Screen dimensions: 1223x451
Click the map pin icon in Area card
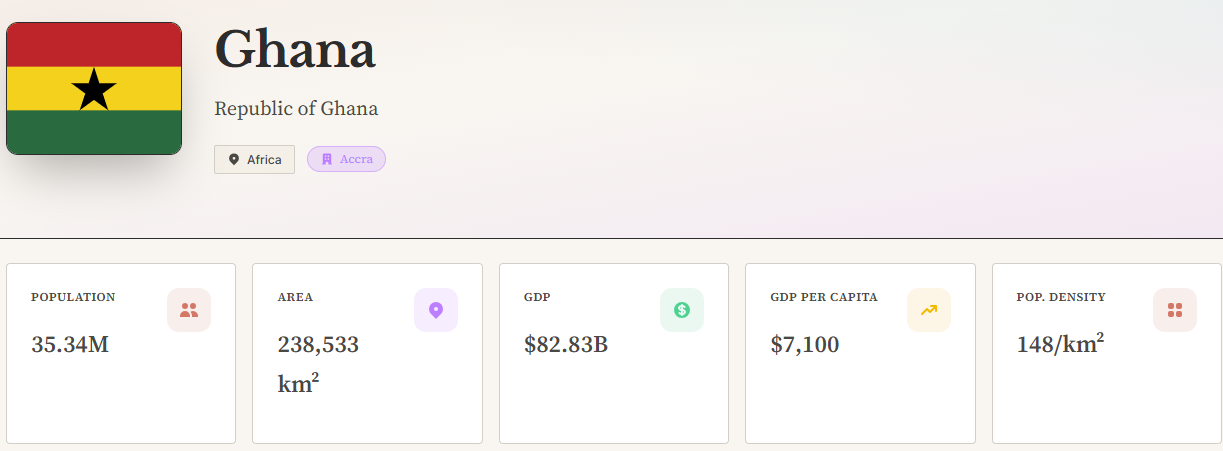point(436,310)
